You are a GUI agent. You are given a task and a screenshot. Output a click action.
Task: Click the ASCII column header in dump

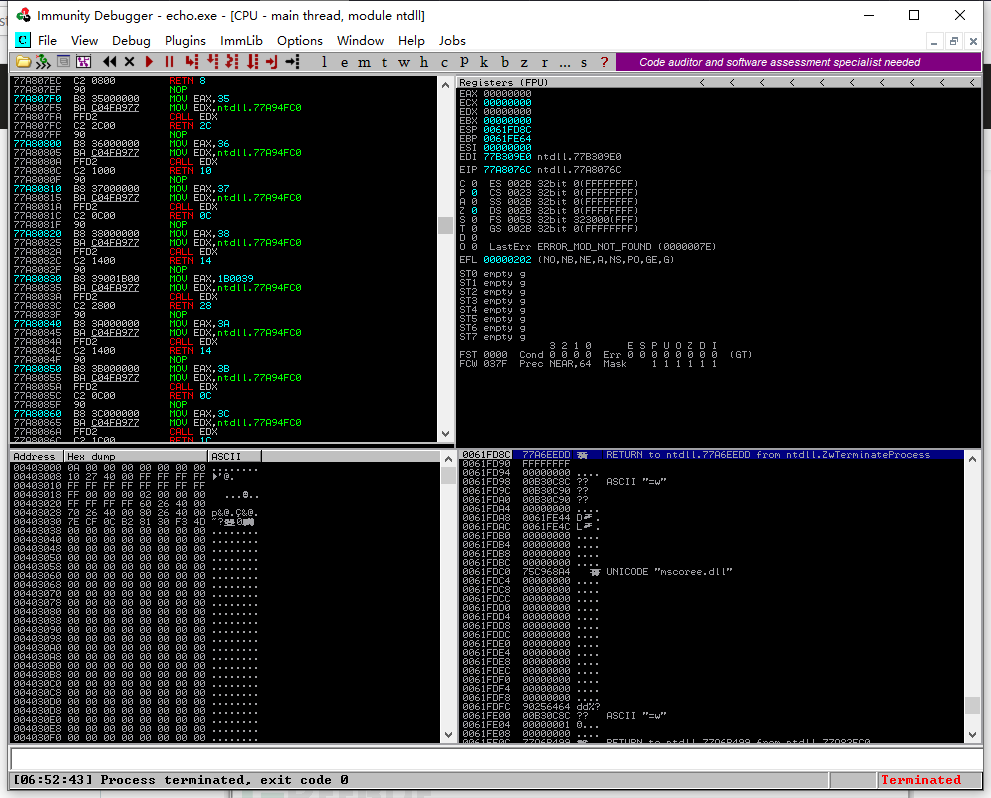click(x=234, y=456)
